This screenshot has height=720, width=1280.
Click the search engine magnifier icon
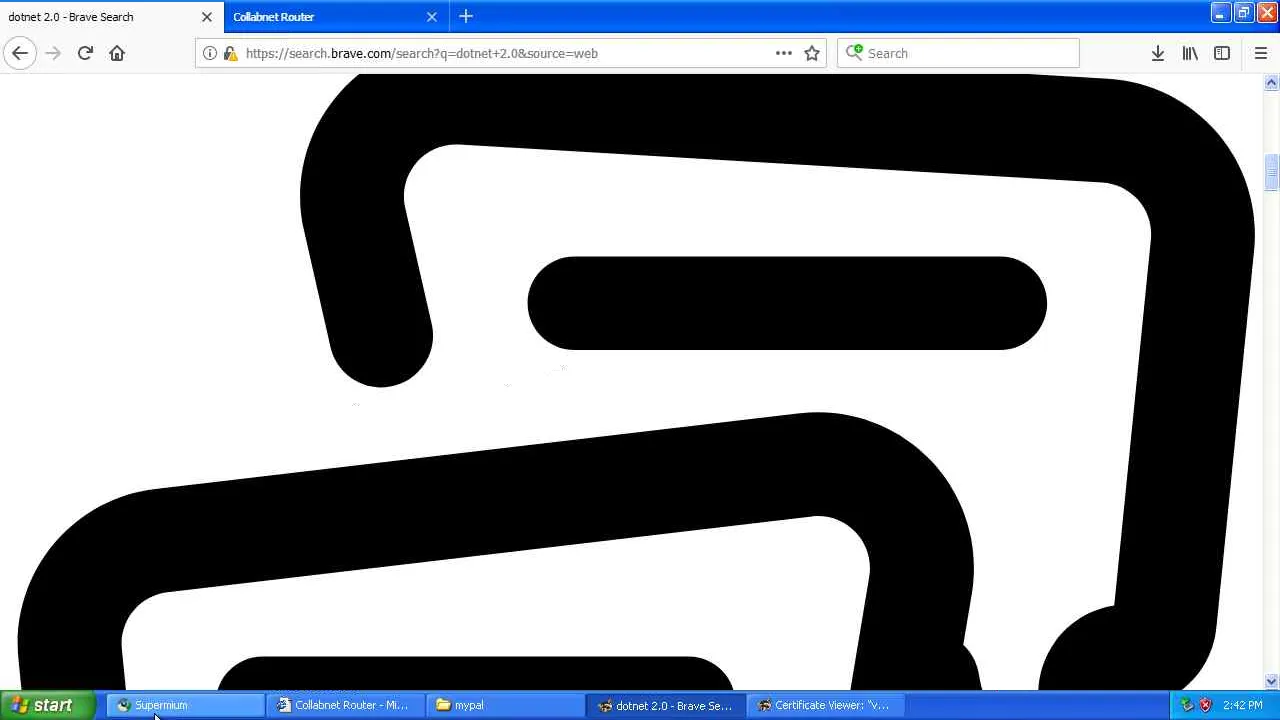click(x=854, y=53)
